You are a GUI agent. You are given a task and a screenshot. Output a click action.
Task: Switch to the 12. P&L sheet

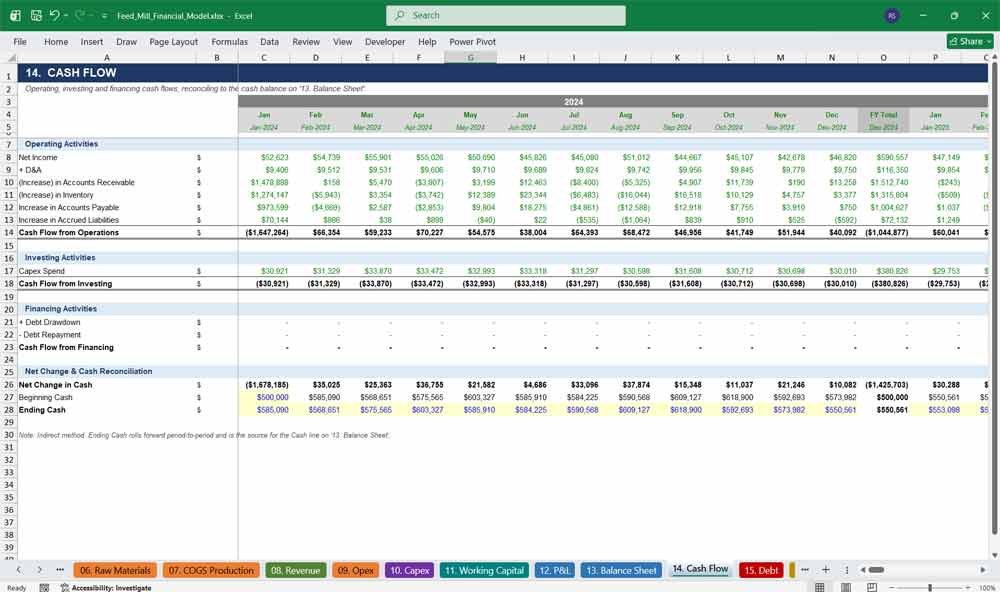click(555, 570)
